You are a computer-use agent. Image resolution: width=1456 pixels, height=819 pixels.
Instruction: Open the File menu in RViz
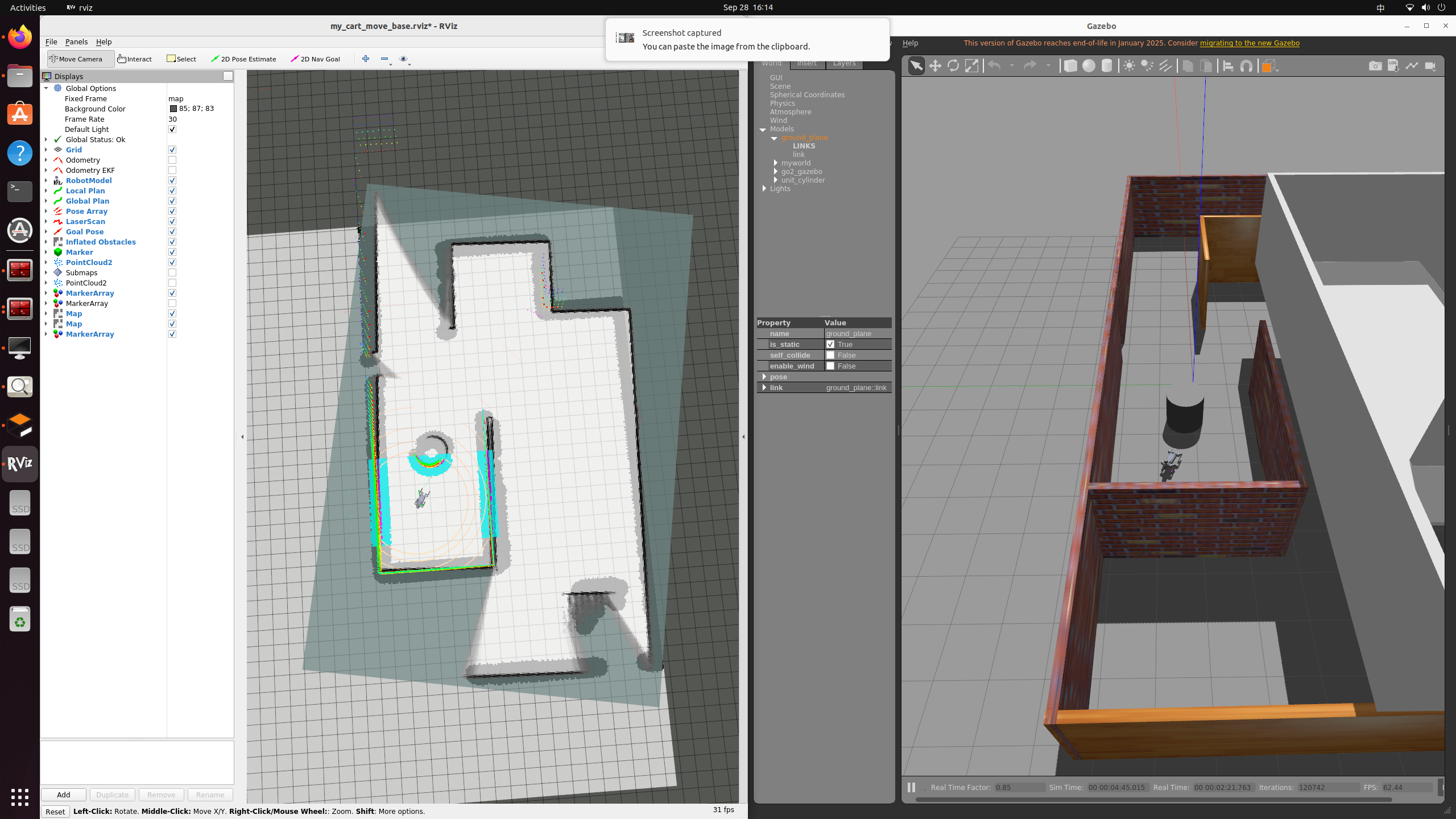tap(51, 42)
